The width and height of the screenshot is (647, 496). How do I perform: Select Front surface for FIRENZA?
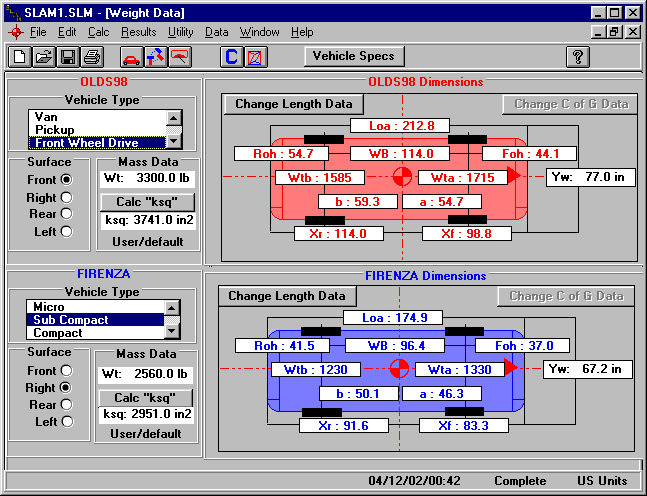pyautogui.click(x=66, y=371)
